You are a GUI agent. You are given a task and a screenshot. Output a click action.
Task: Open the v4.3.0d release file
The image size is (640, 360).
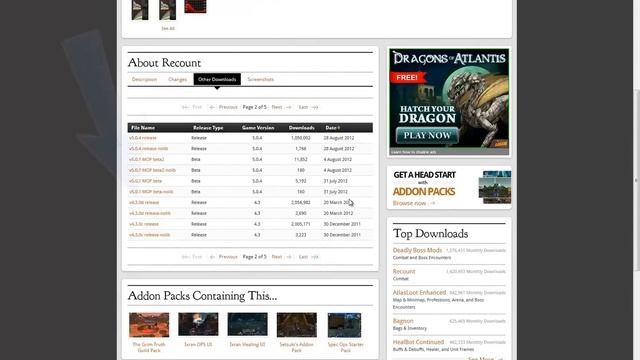pos(144,202)
